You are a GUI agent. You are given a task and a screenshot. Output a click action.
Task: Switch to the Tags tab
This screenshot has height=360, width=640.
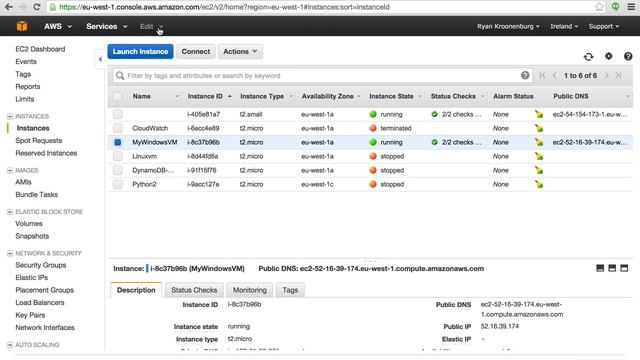[x=290, y=290]
